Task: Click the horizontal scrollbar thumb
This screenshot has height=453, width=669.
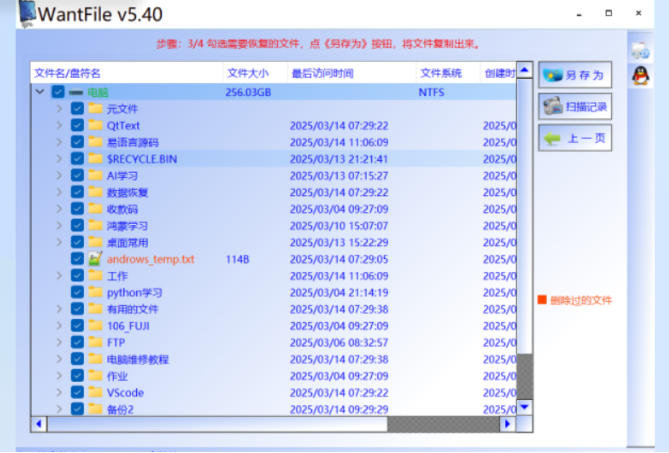Action: 217,424
